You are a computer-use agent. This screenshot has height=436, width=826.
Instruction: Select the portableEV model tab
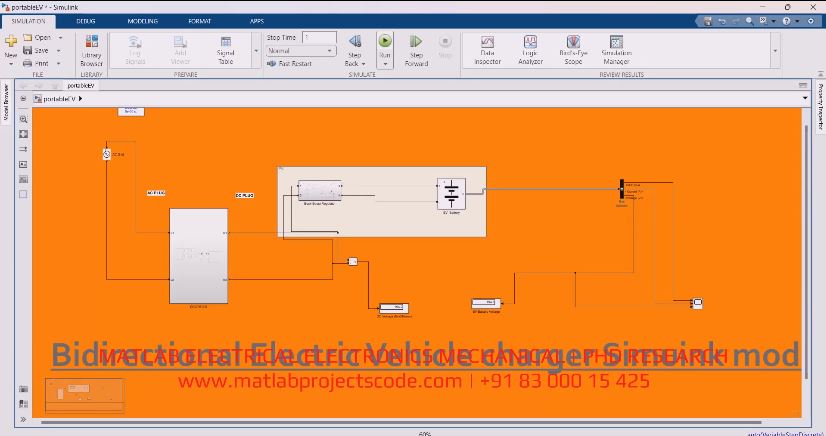point(81,85)
